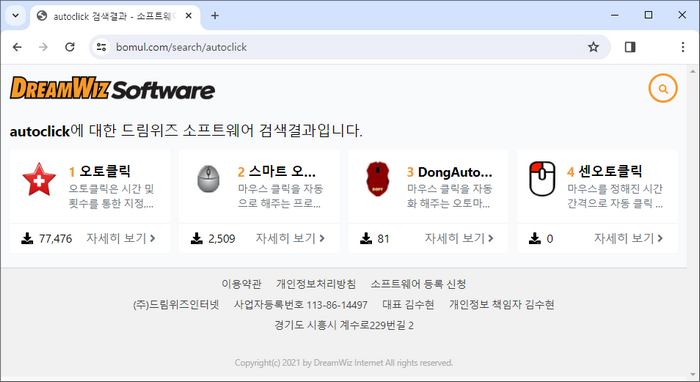The height and width of the screenshot is (382, 700).
Task: Go back with the browser back arrow
Action: [17, 47]
